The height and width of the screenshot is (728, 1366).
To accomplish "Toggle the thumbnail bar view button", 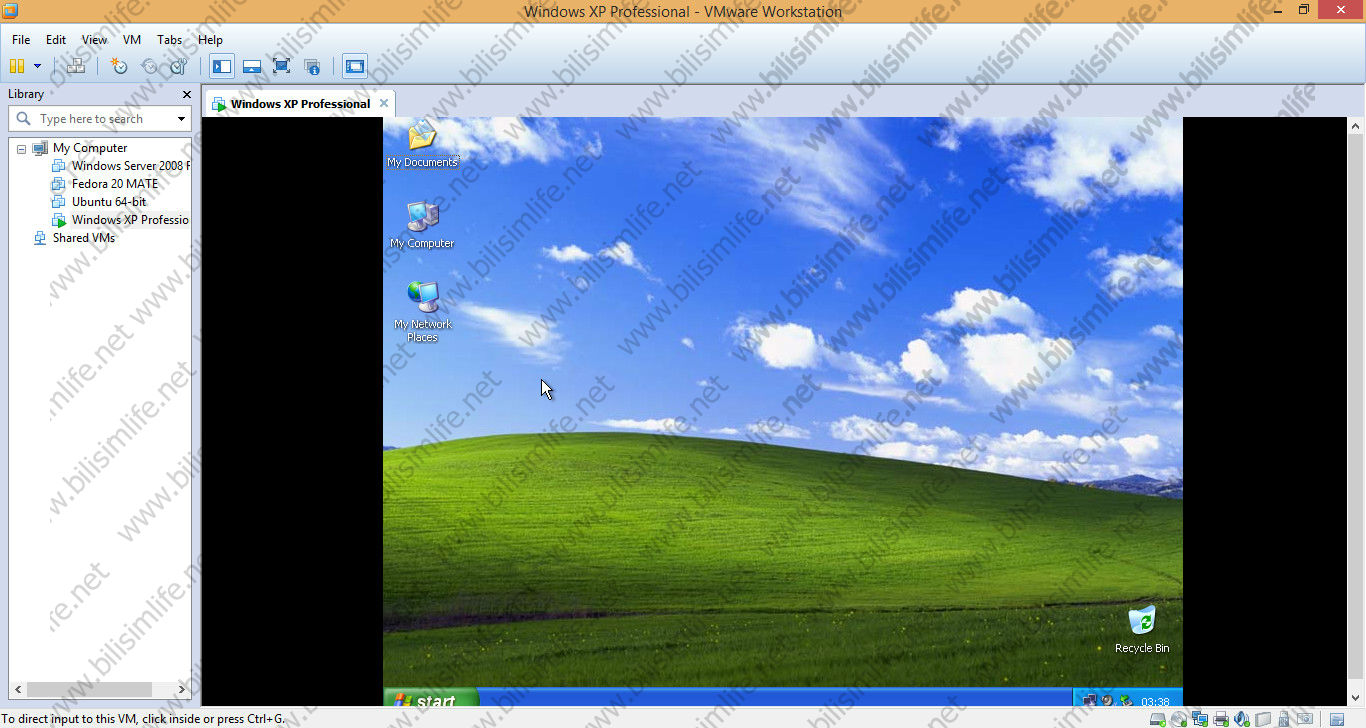I will coord(252,66).
